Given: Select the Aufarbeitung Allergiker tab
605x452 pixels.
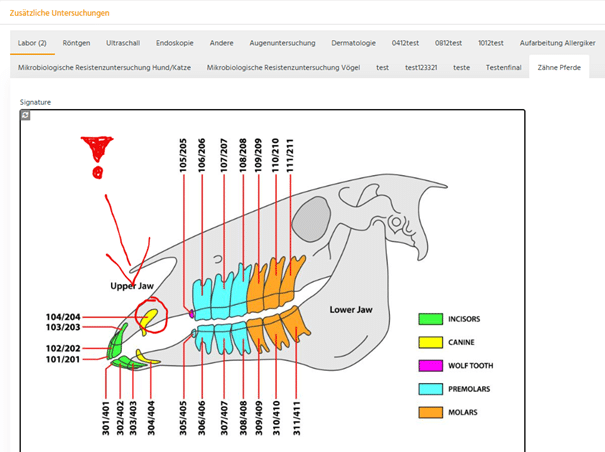Looking at the screenshot, I should point(555,43).
